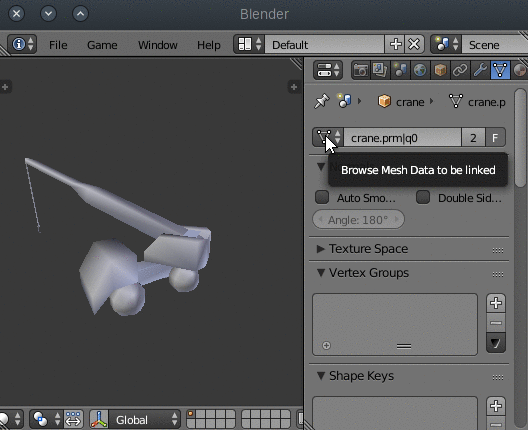This screenshot has height=430, width=528.
Task: Click the user count 2 button
Action: pyautogui.click(x=473, y=137)
